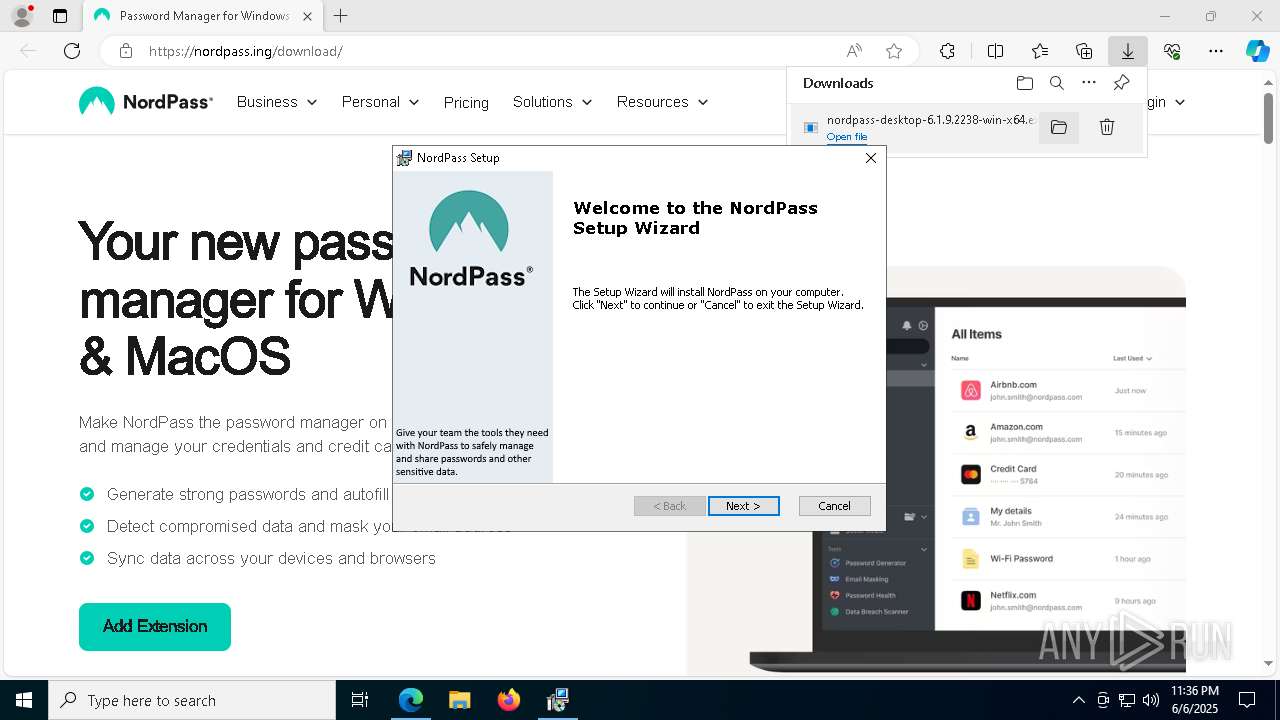The width and height of the screenshot is (1280, 720).
Task: Show nordpass download in folder
Action: tap(1059, 127)
